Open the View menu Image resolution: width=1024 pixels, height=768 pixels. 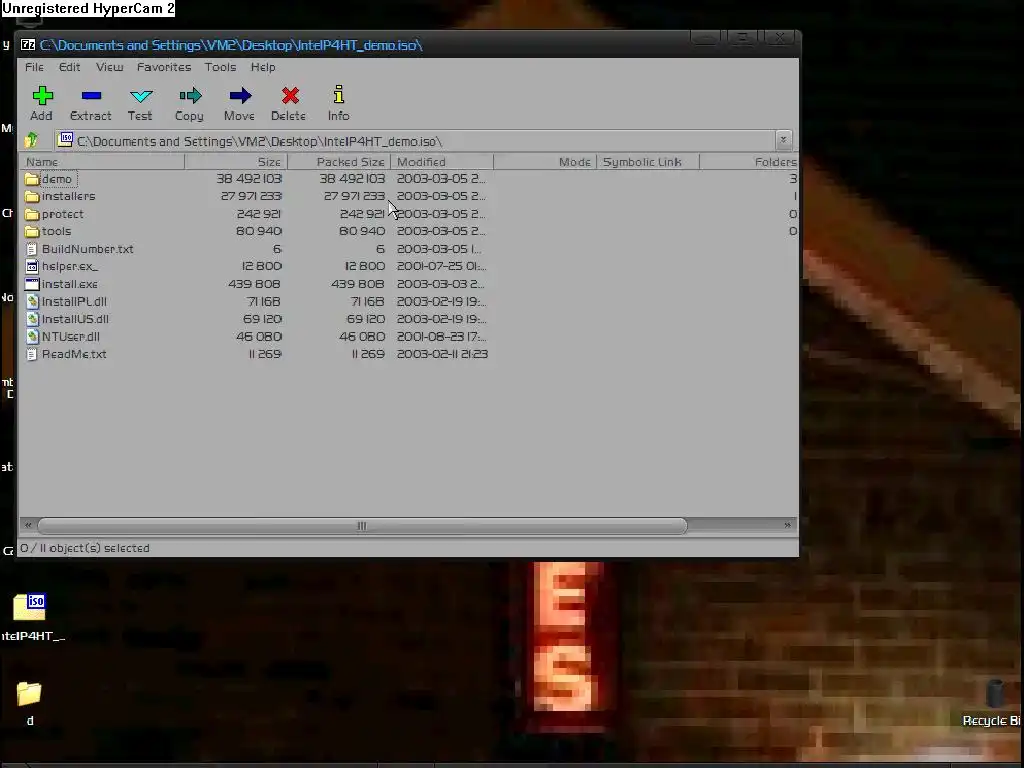[x=109, y=67]
